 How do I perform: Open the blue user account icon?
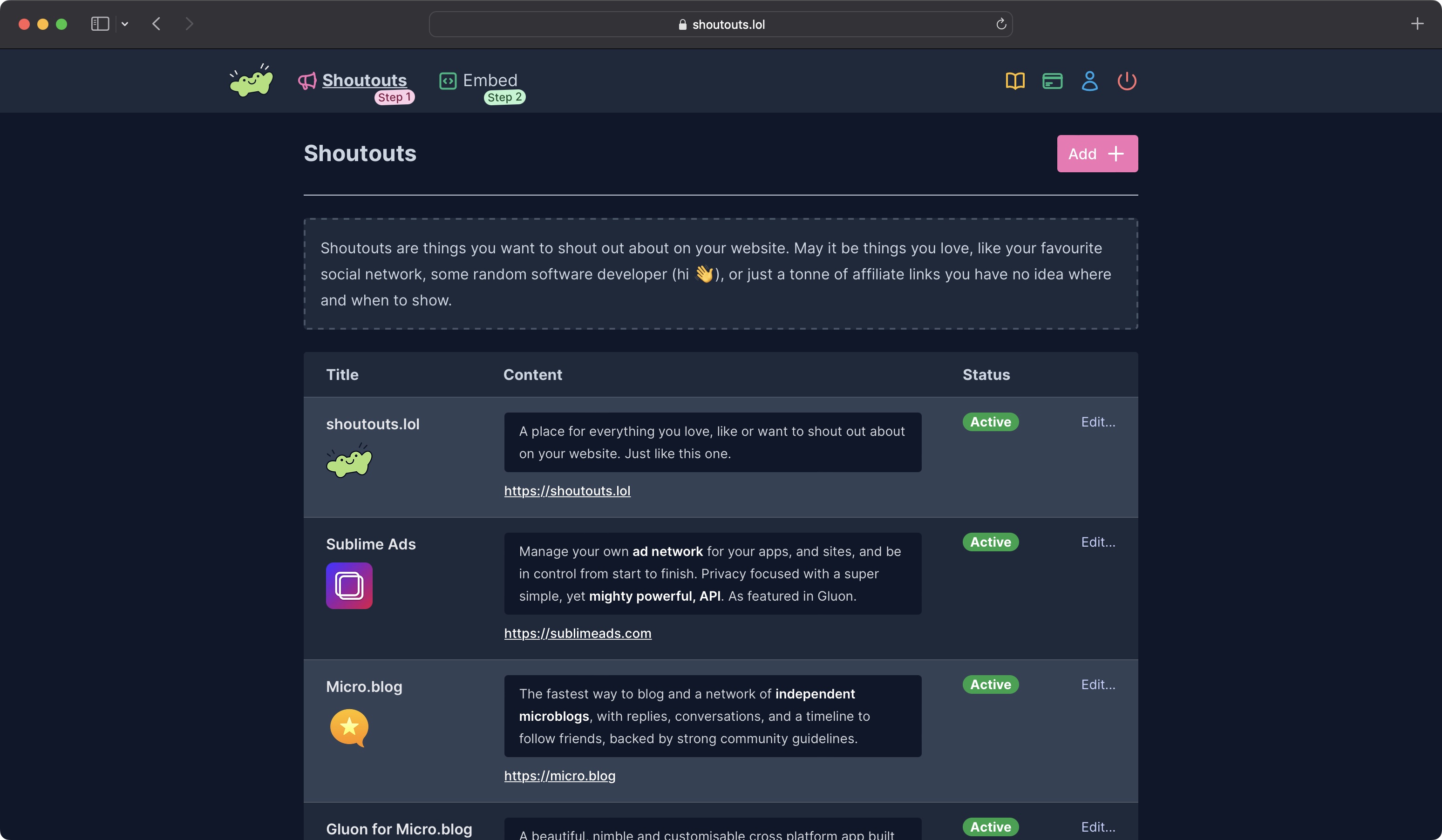tap(1089, 81)
